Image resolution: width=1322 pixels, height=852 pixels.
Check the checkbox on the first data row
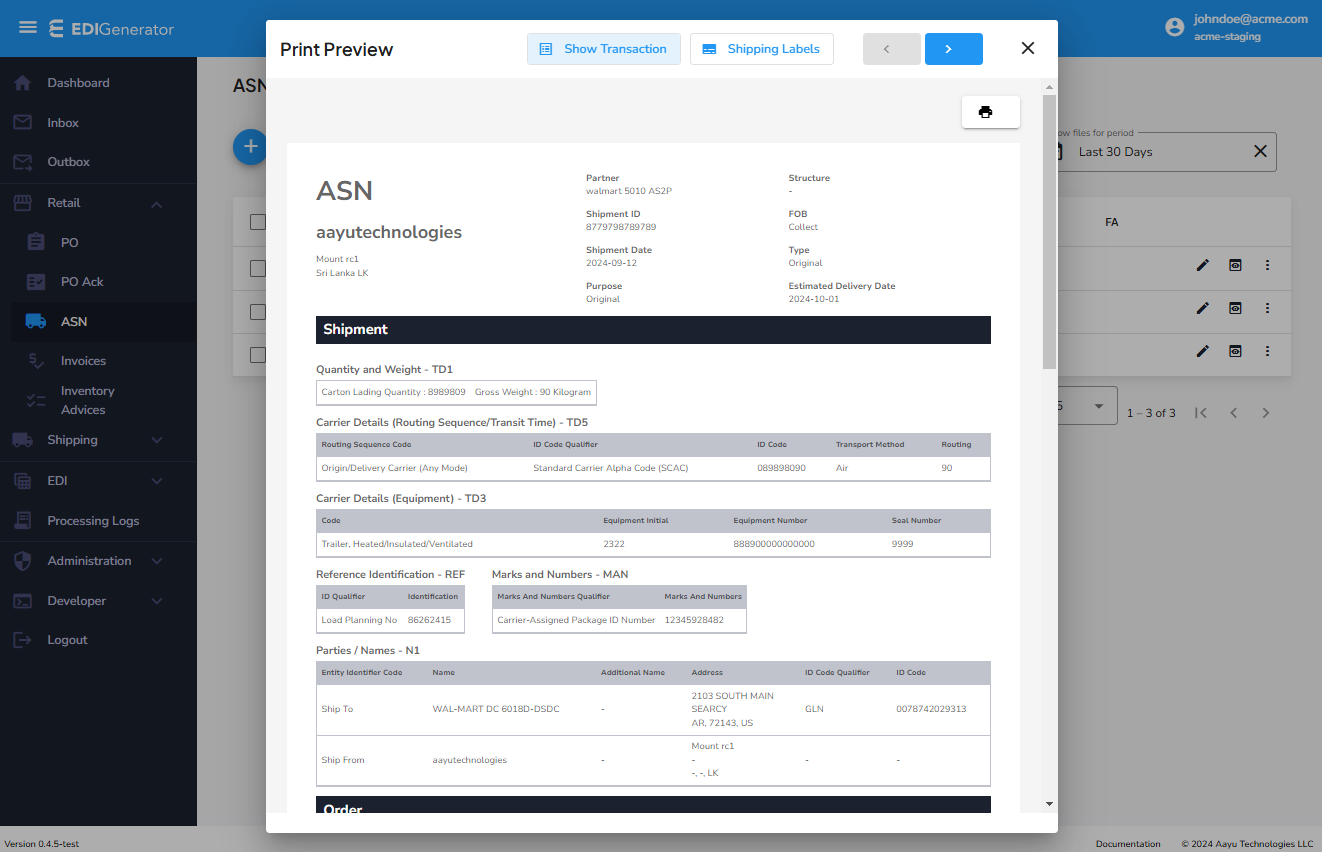click(x=258, y=268)
